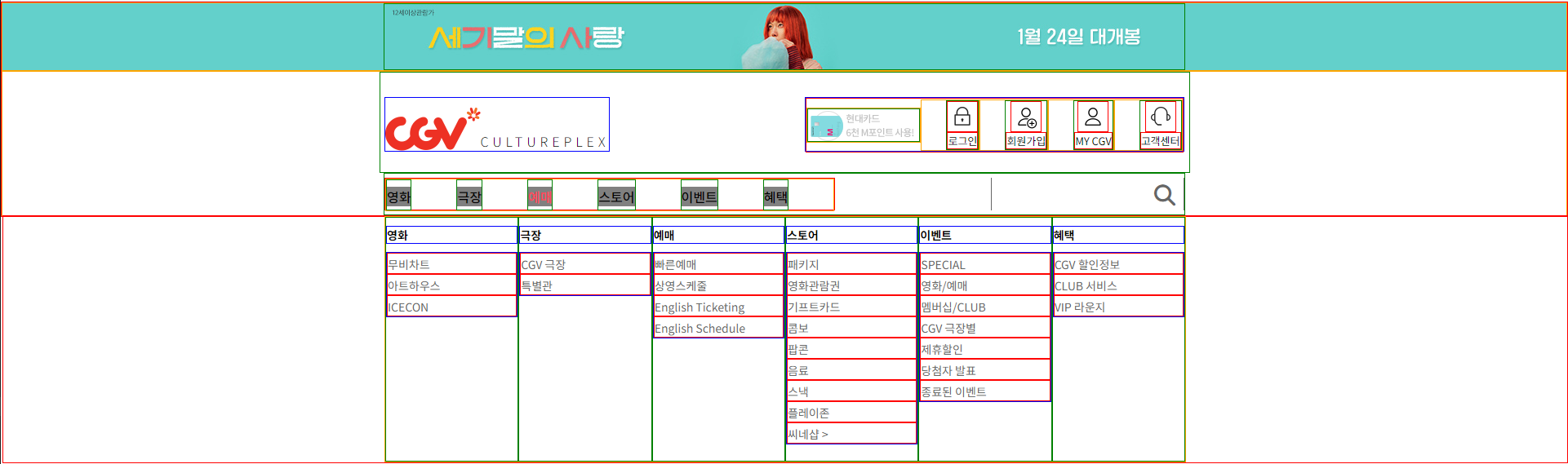Viewport: 1568px width, 464px height.
Task: Select 영화 in the main navigation bar
Action: 398,197
